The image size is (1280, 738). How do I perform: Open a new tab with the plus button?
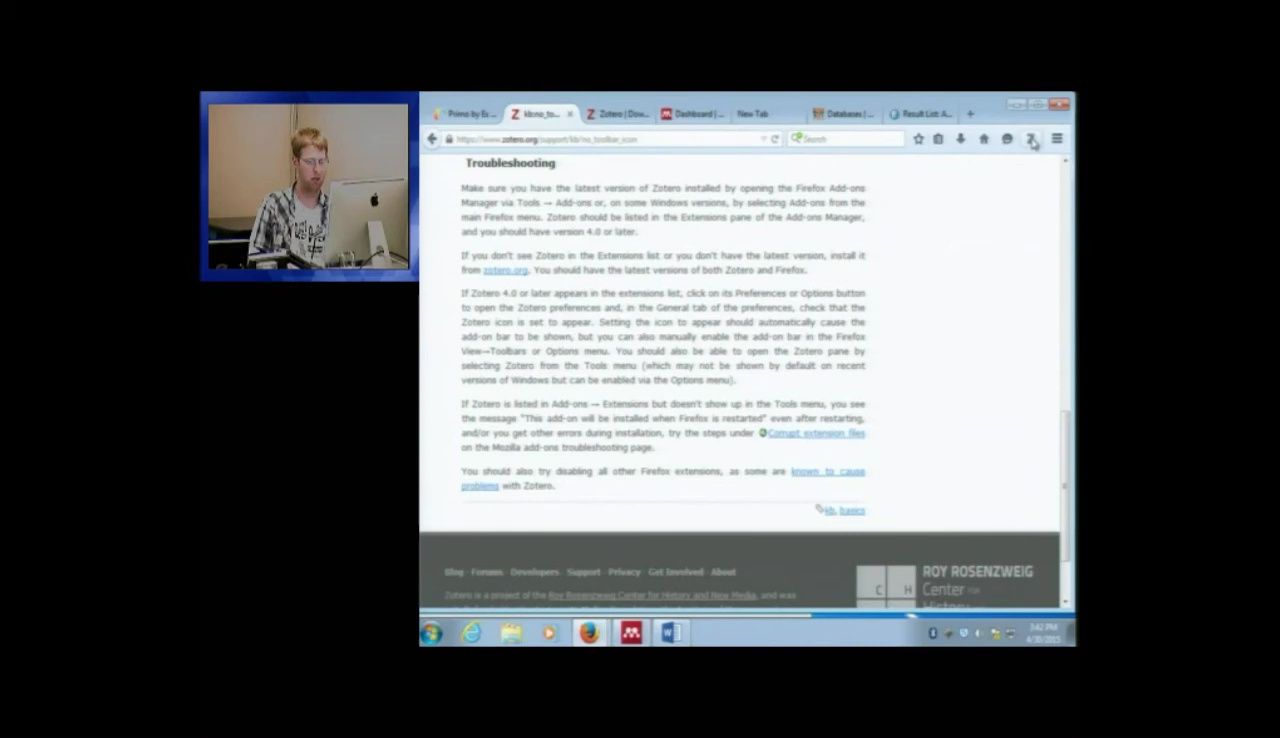click(x=970, y=114)
